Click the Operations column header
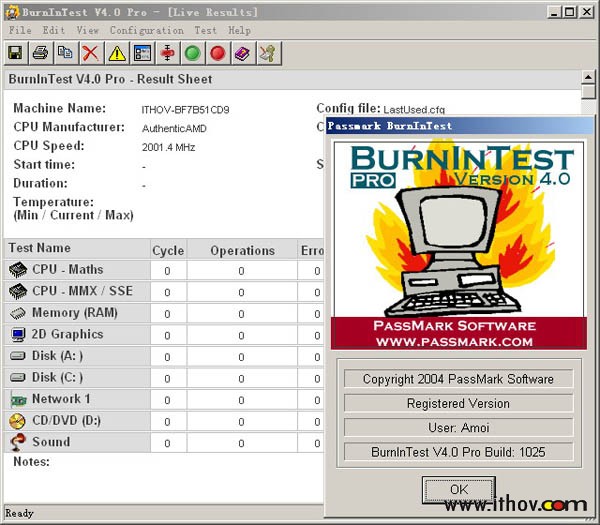This screenshot has height=525, width=600. (243, 251)
